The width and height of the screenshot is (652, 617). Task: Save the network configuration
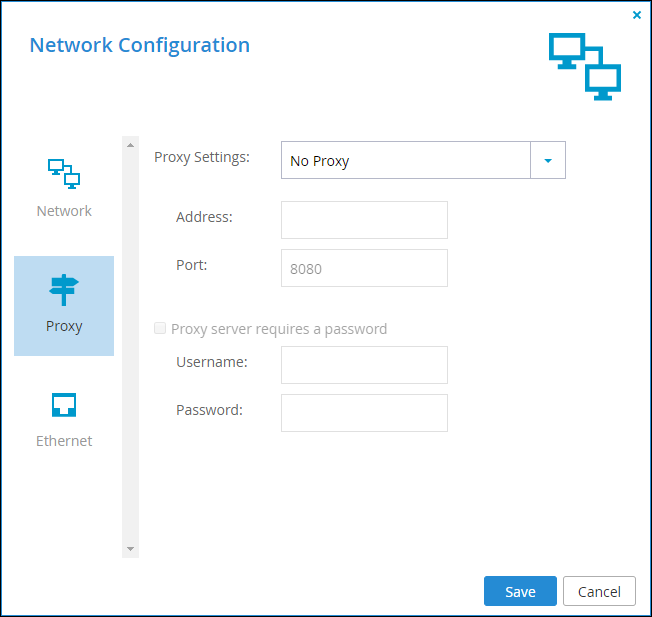(x=520, y=591)
